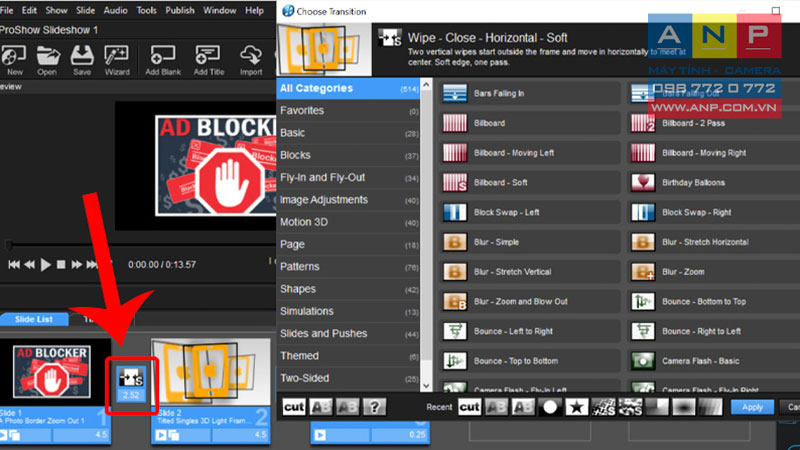Click the Apply button
Viewport: 800px width, 450px height.
pos(752,407)
